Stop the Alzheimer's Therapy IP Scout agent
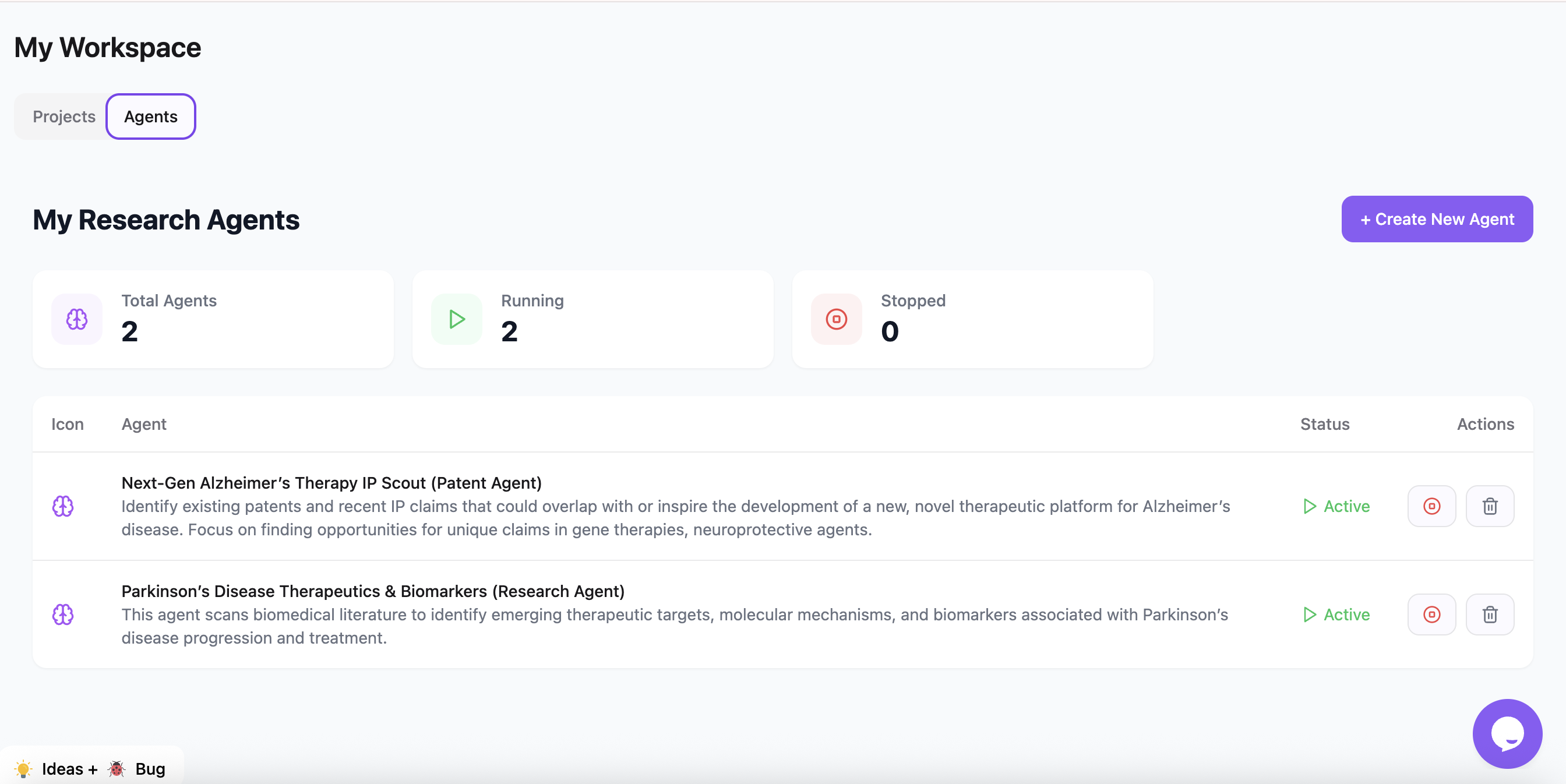Image resolution: width=1566 pixels, height=784 pixels. [1431, 506]
